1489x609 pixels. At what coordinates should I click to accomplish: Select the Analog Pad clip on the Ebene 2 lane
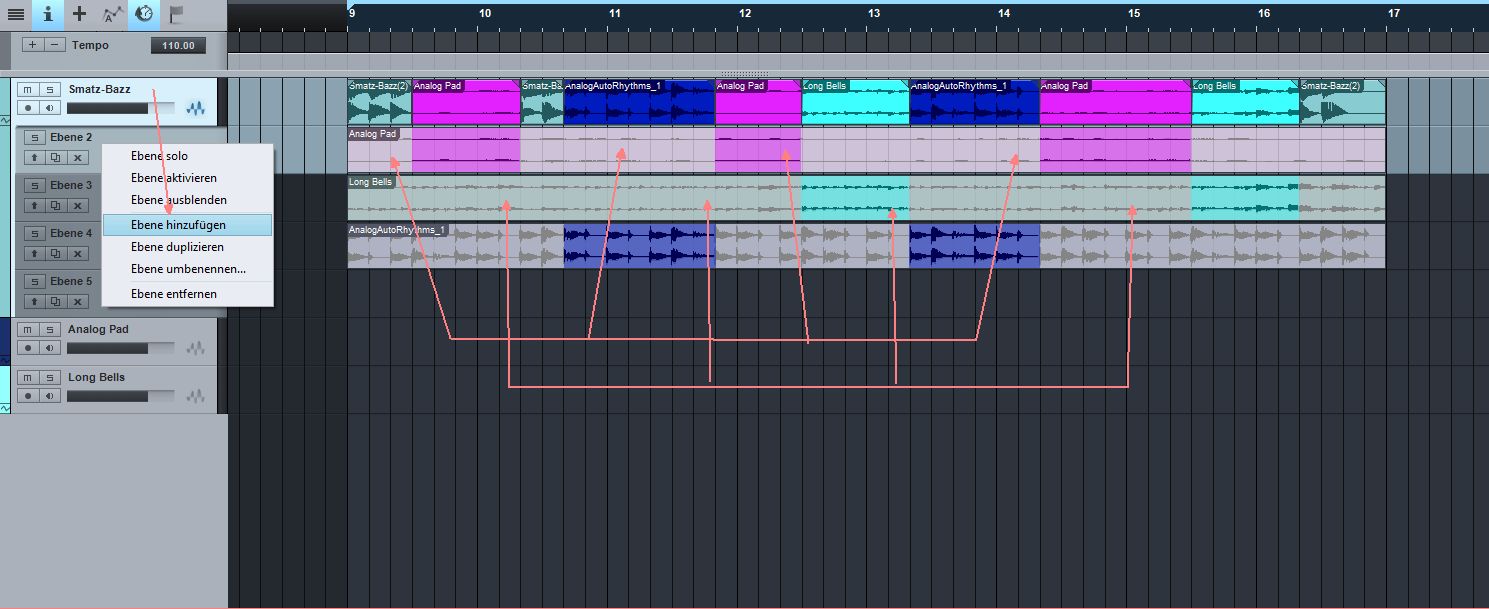(866, 150)
